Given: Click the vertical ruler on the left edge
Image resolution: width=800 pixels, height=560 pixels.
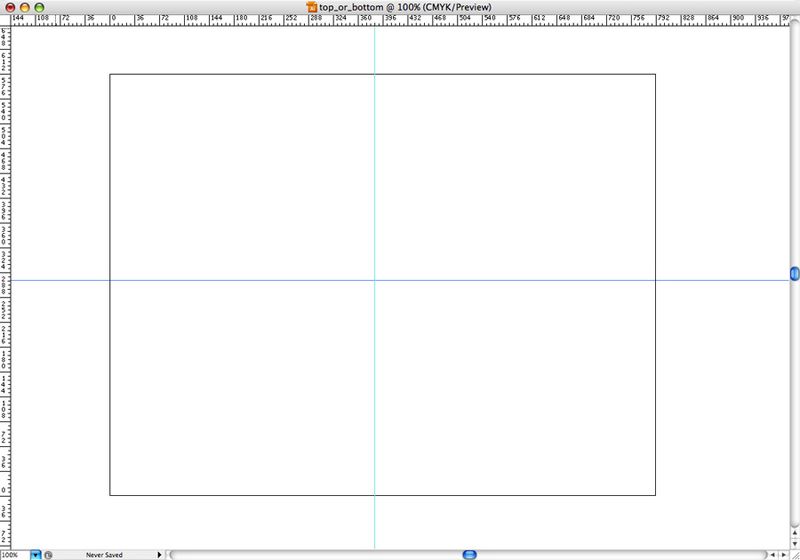Looking at the screenshot, I should [4, 300].
